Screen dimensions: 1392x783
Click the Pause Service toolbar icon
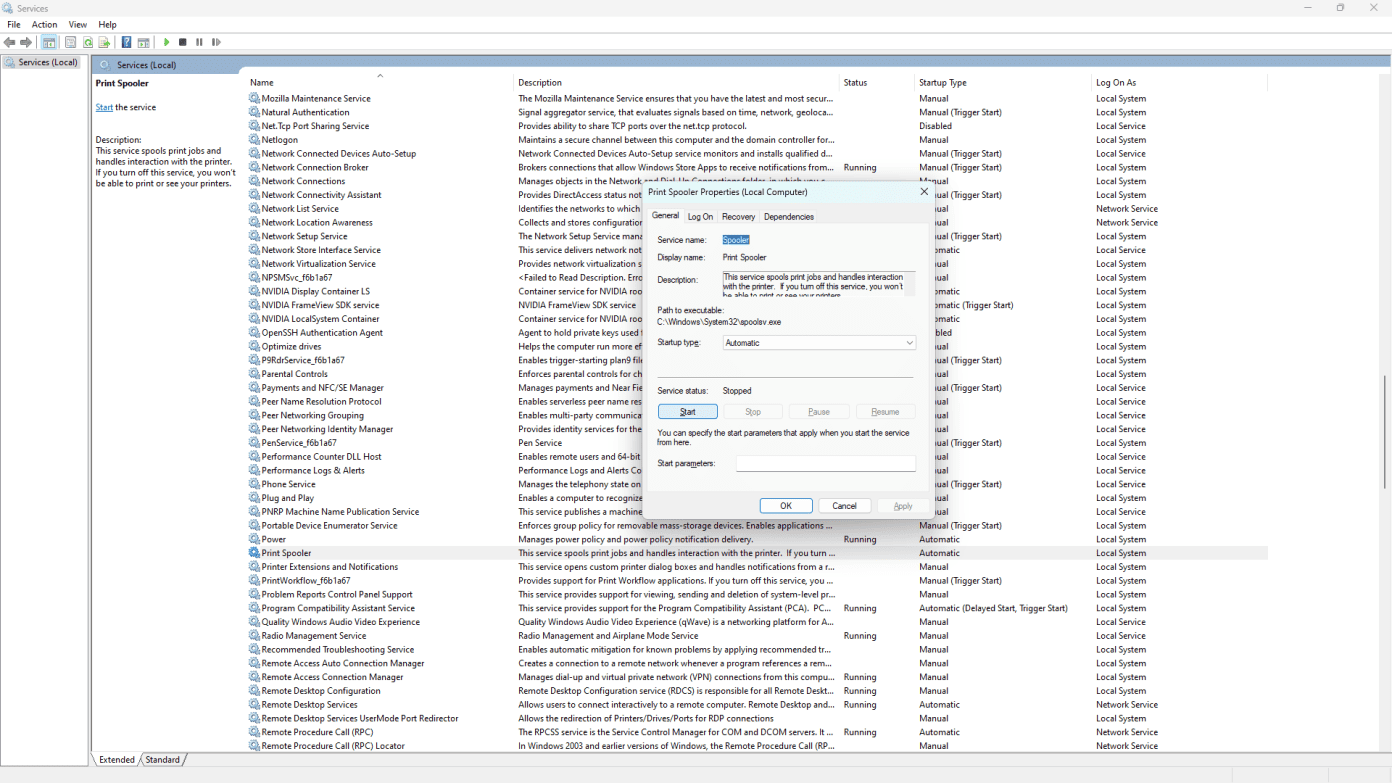click(198, 42)
